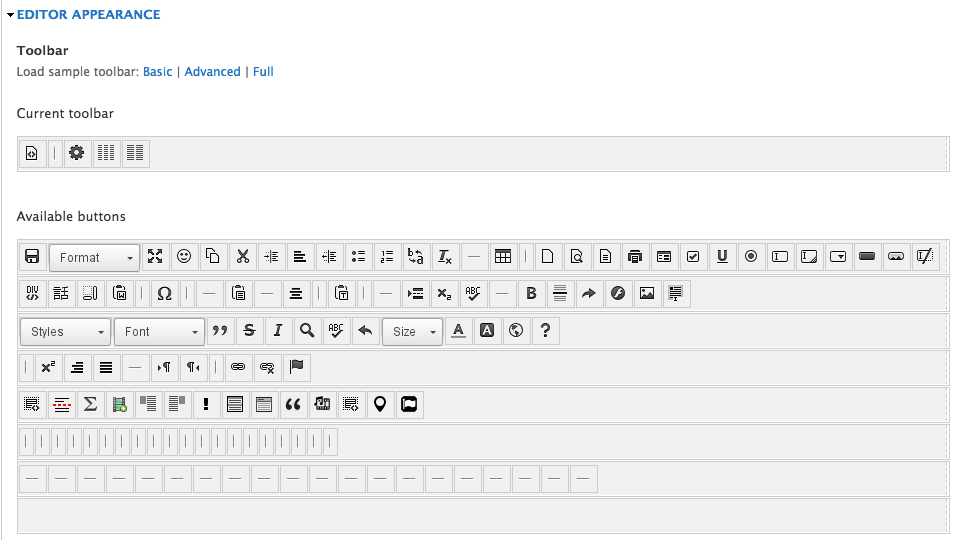The width and height of the screenshot is (966, 540).
Task: Click the Smiley emoticon icon
Action: point(184,257)
